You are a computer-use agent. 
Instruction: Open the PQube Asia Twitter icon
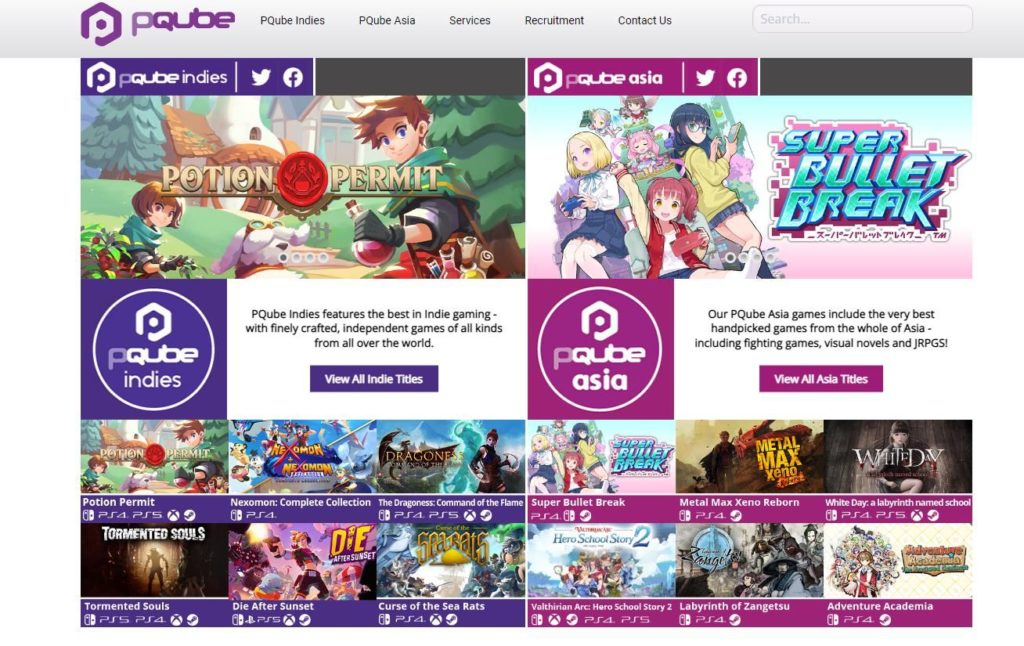(x=705, y=77)
